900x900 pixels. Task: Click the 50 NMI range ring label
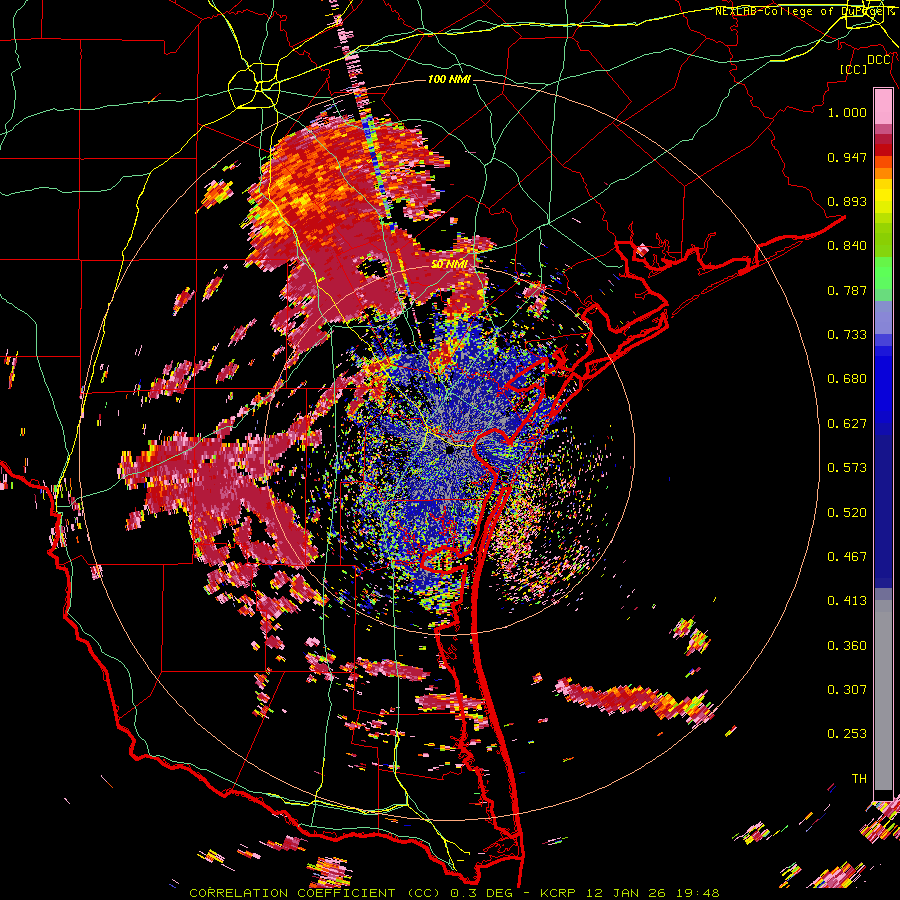pos(449,264)
